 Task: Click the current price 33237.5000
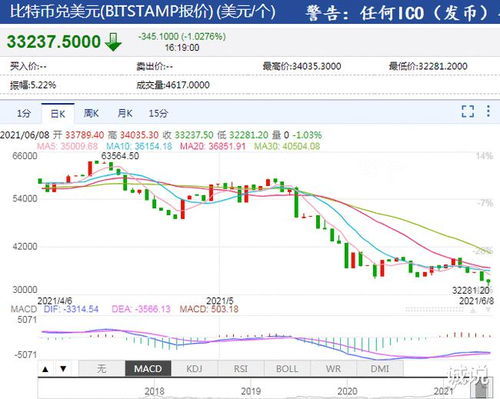[54, 42]
